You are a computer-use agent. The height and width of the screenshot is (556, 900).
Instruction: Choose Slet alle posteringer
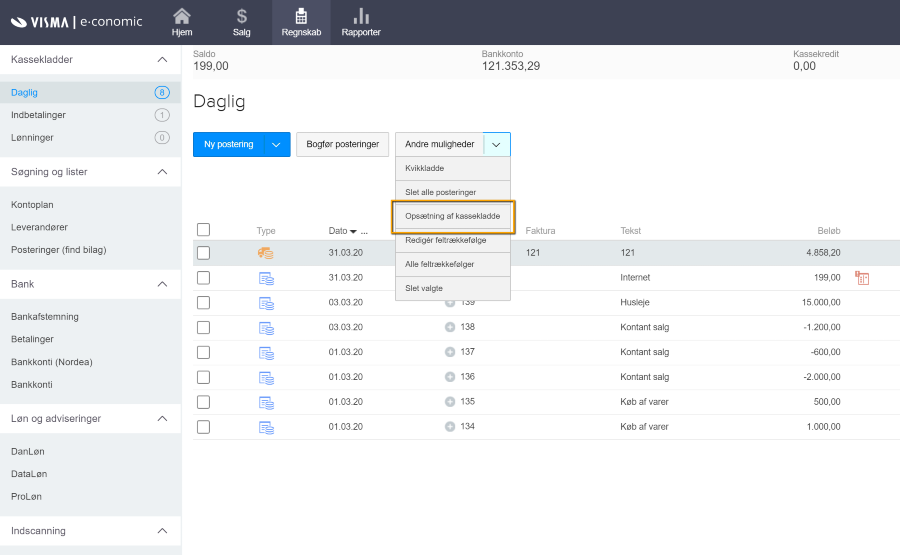click(x=453, y=192)
